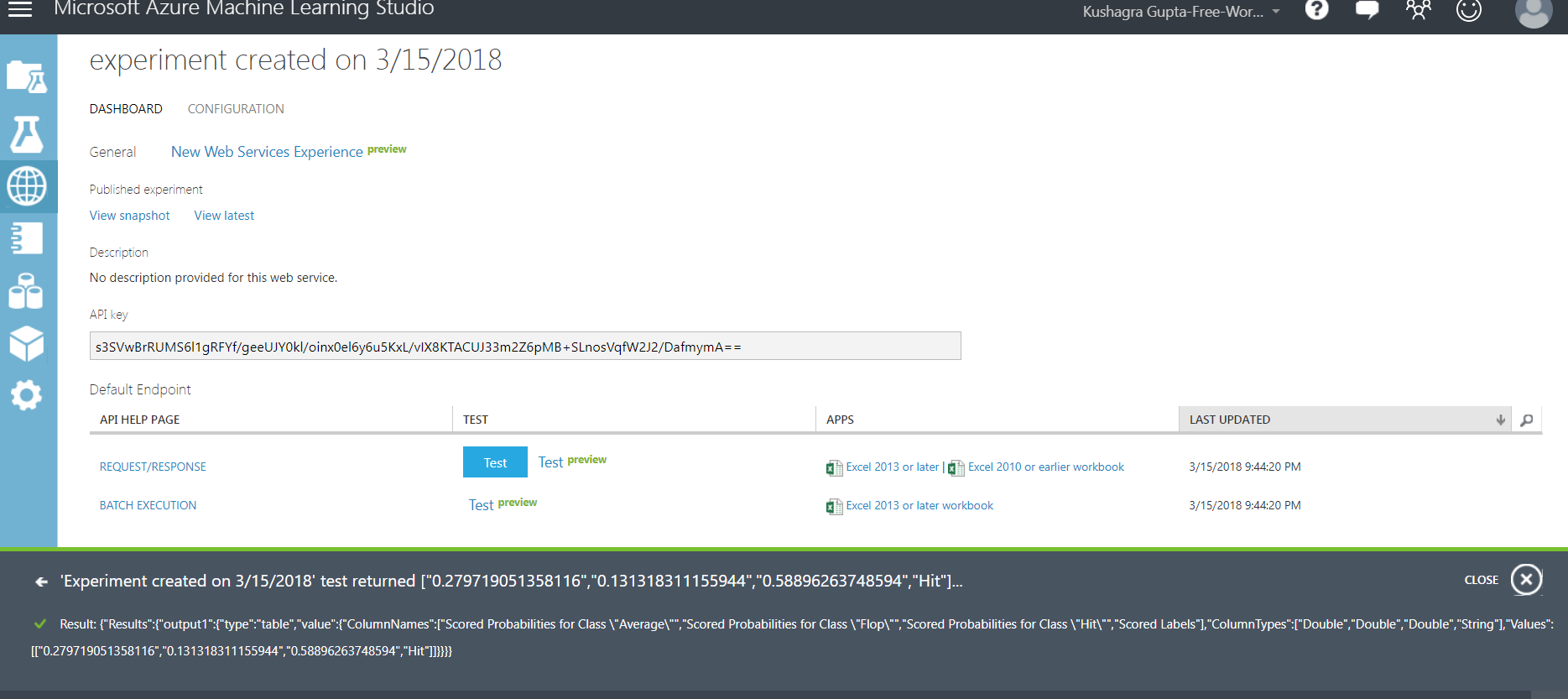The height and width of the screenshot is (699, 1568).
Task: Click the Excel icon for Excel 2013 or later
Action: click(x=834, y=468)
